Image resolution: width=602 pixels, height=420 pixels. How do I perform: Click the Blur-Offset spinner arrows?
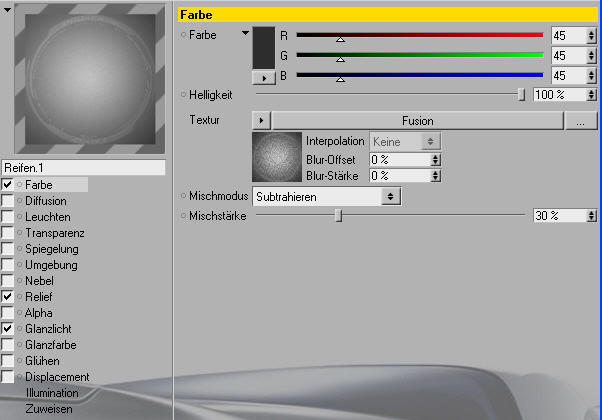(435, 160)
